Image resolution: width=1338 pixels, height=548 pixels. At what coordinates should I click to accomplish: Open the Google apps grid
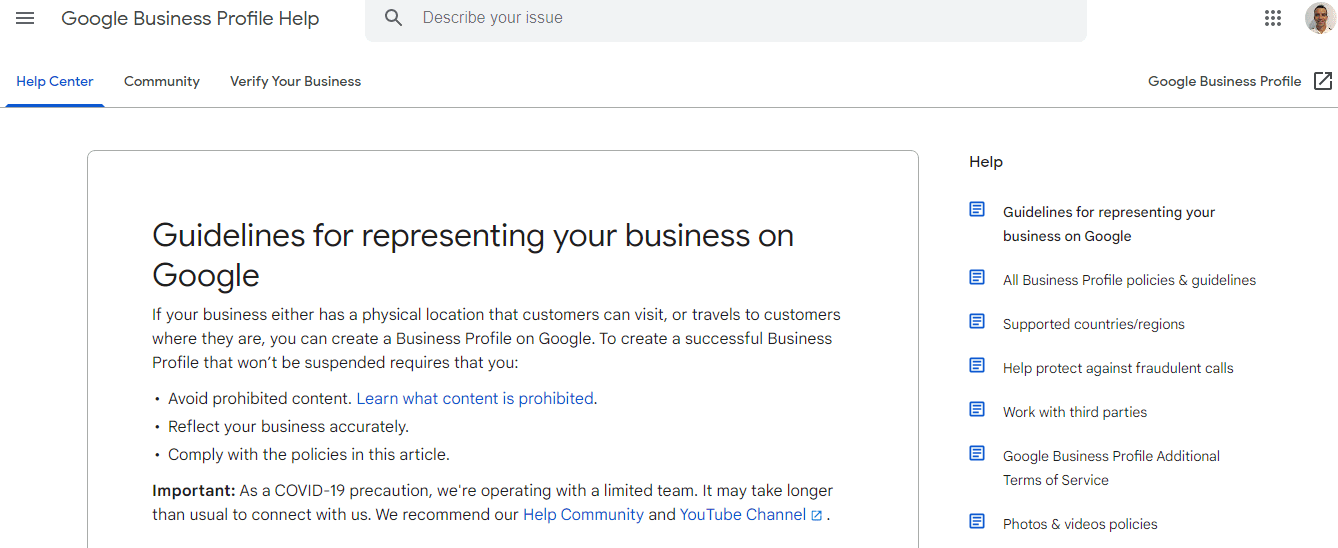pos(1273,18)
